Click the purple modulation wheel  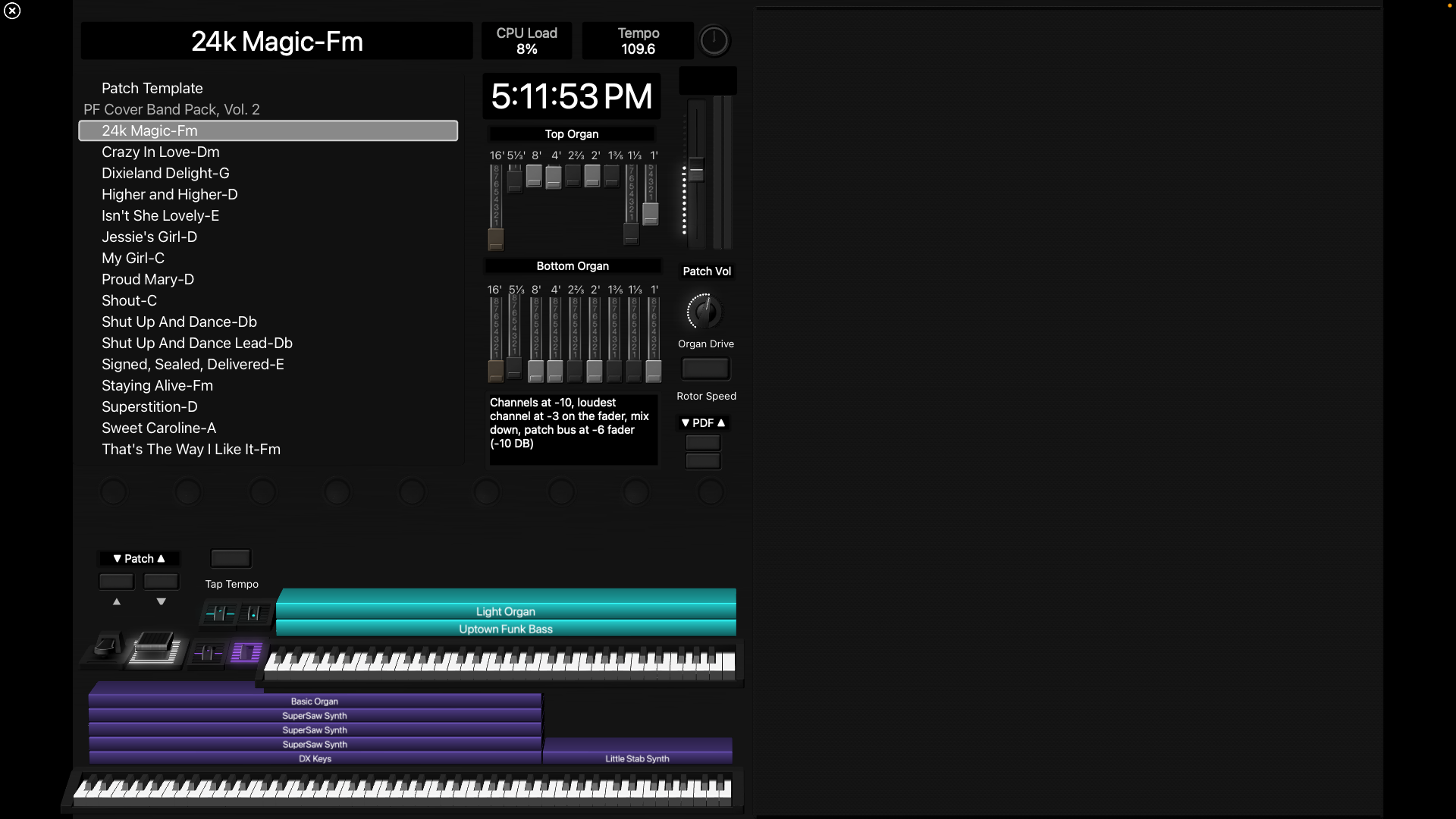(246, 653)
